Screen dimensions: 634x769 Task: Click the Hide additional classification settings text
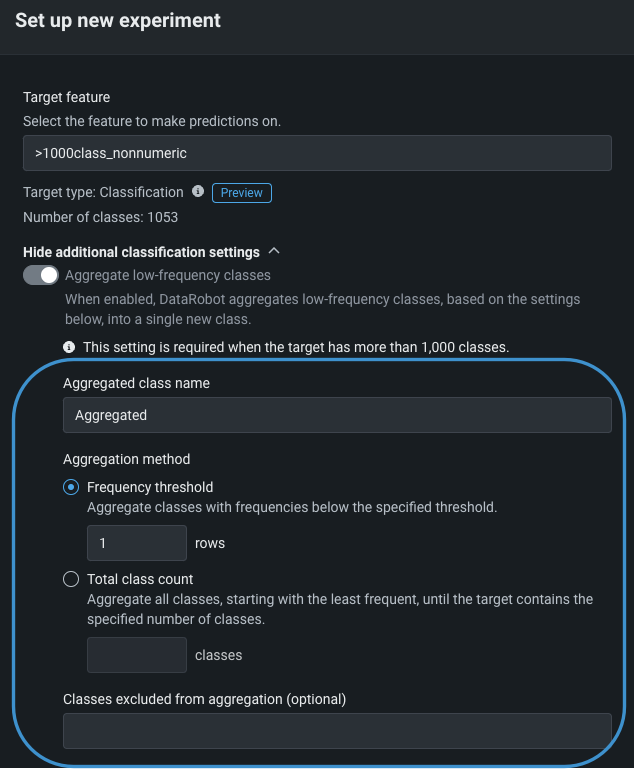coord(141,252)
